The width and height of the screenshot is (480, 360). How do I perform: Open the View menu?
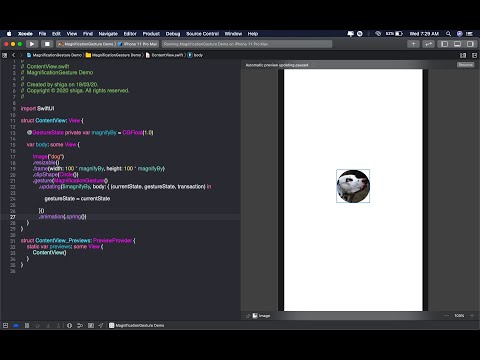[72, 34]
